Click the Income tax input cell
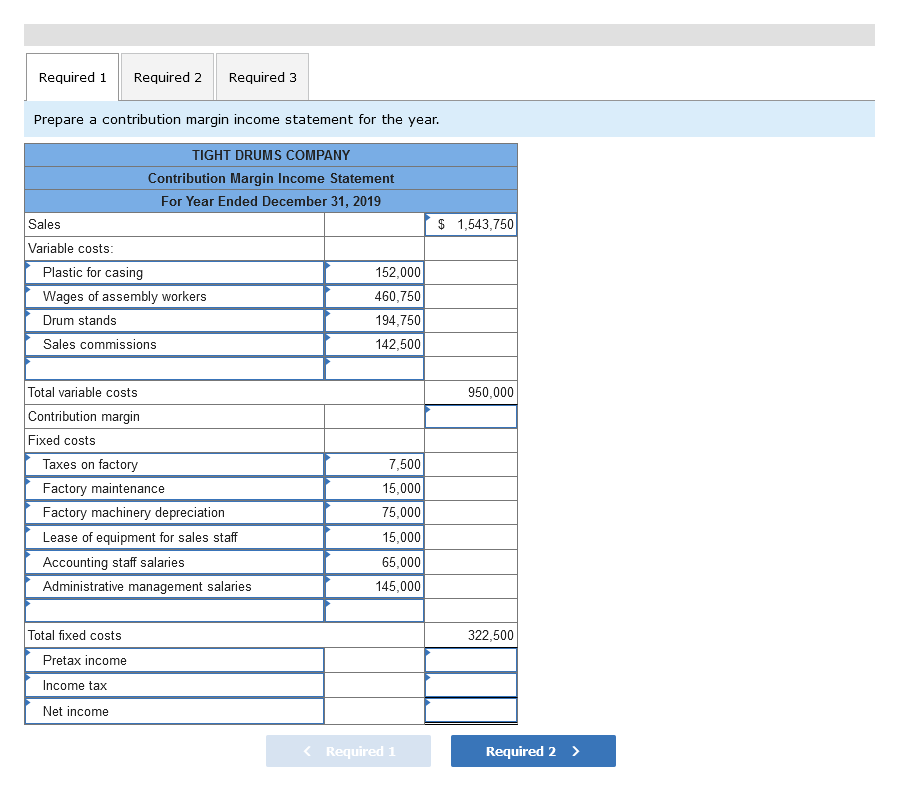Screen dimensions: 918x806 click(x=470, y=685)
